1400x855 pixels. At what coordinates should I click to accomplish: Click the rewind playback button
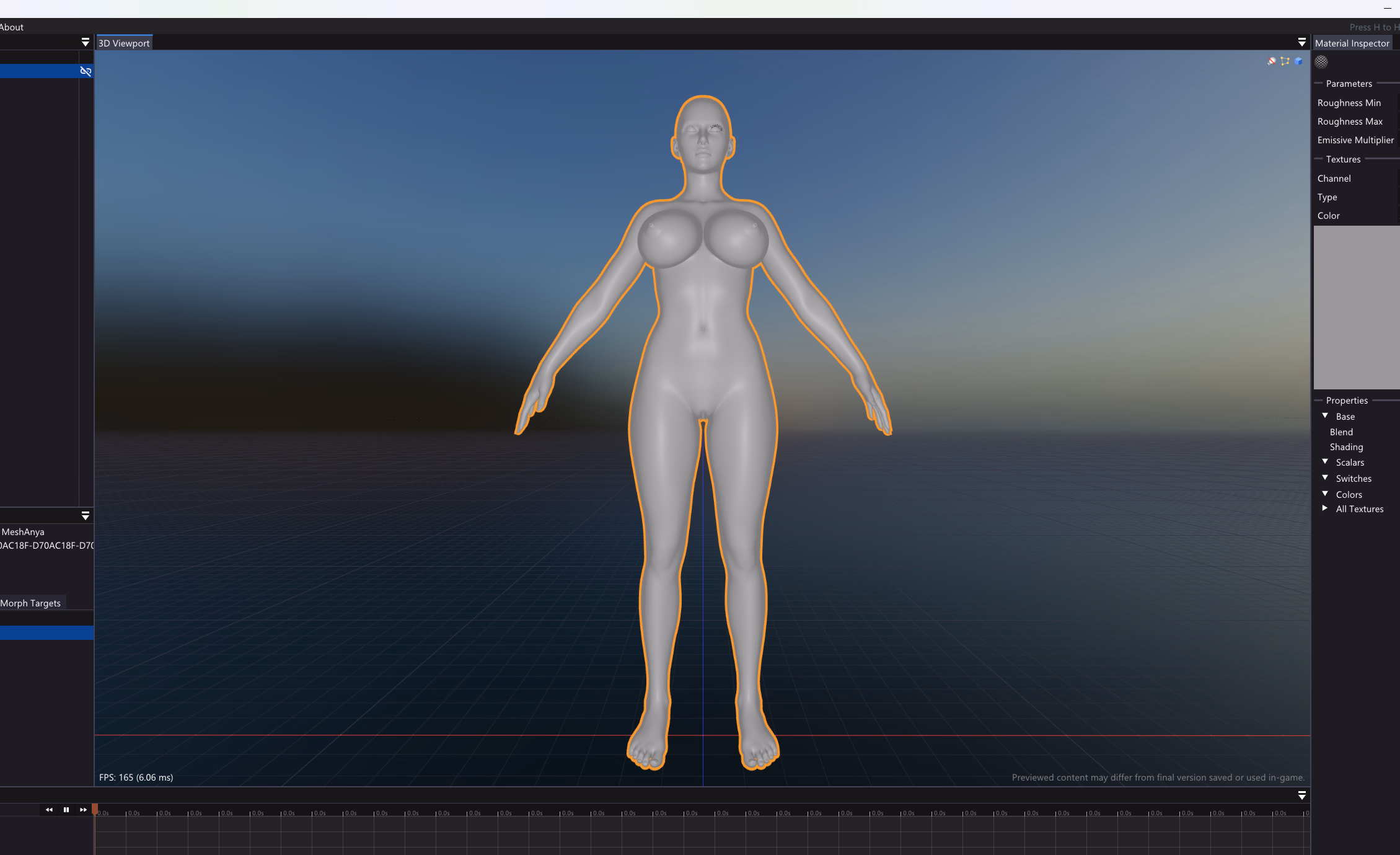[49, 810]
